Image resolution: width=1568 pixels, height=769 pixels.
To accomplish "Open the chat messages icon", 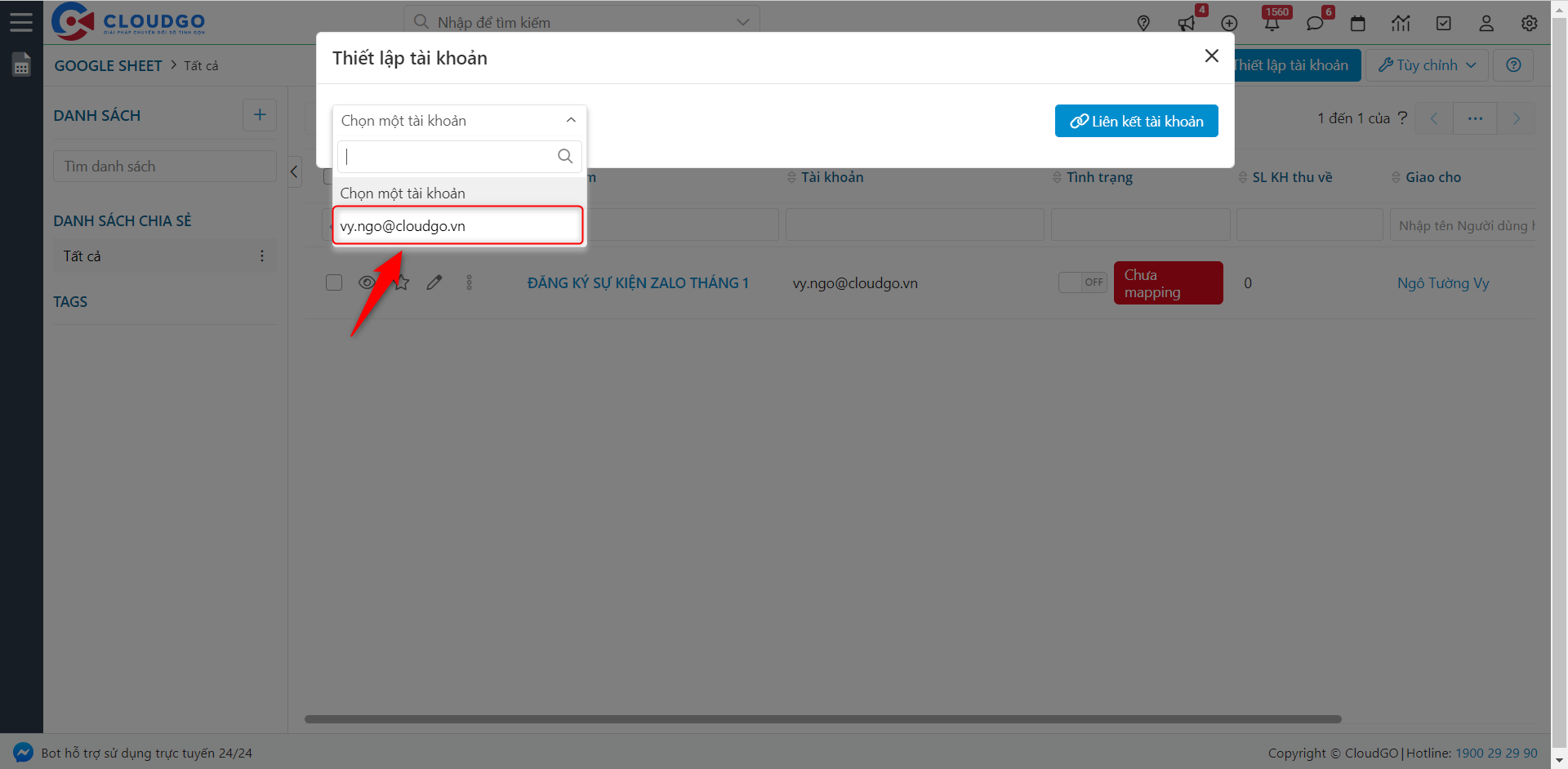I will click(1315, 23).
